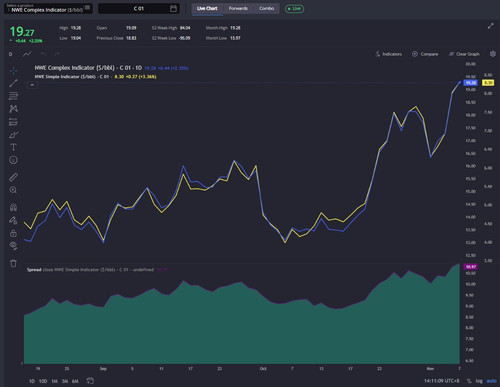Click the Previous Close value
Image resolution: width=500 pixels, height=387 pixels.
coord(131,38)
